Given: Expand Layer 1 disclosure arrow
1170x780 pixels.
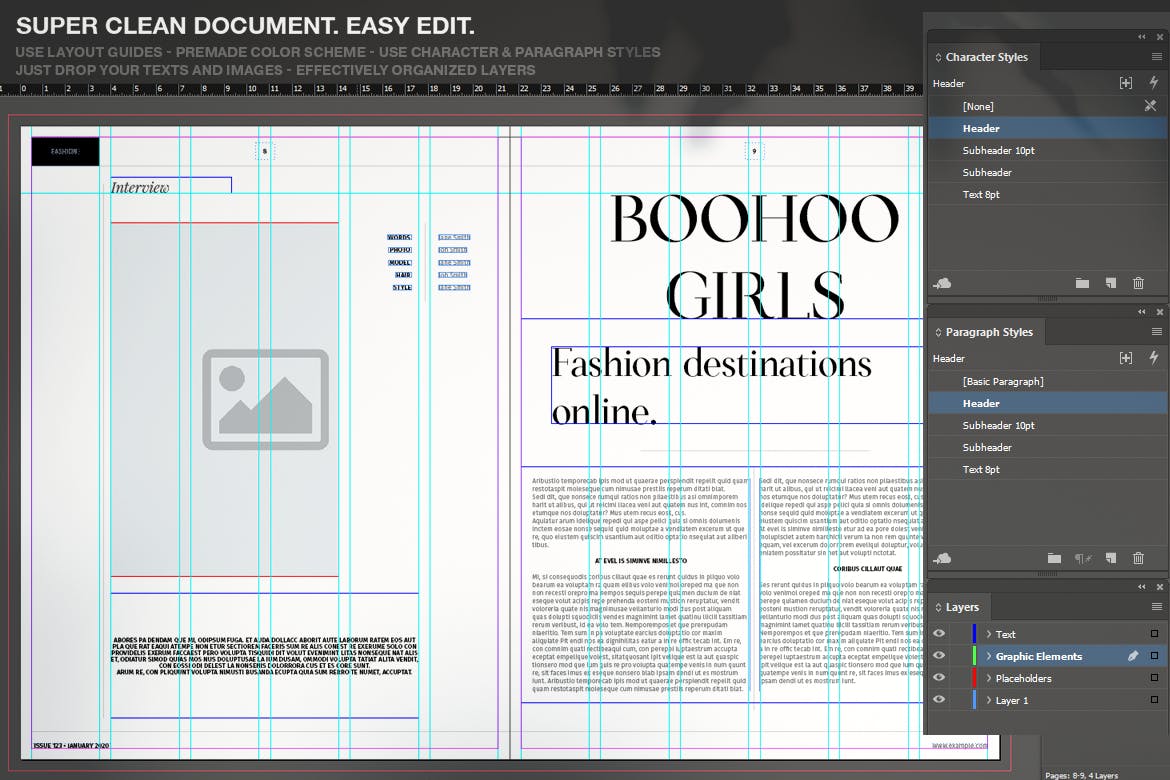Looking at the screenshot, I should 988,700.
